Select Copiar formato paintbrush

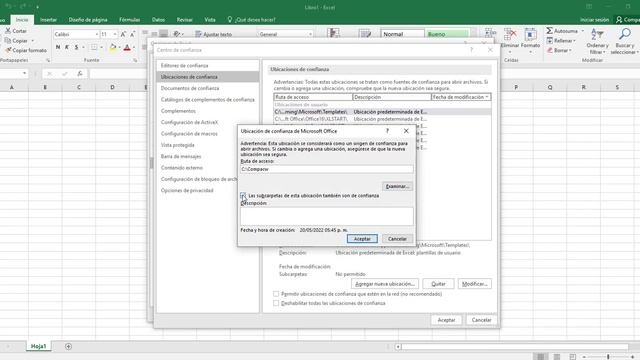click(x=8, y=50)
